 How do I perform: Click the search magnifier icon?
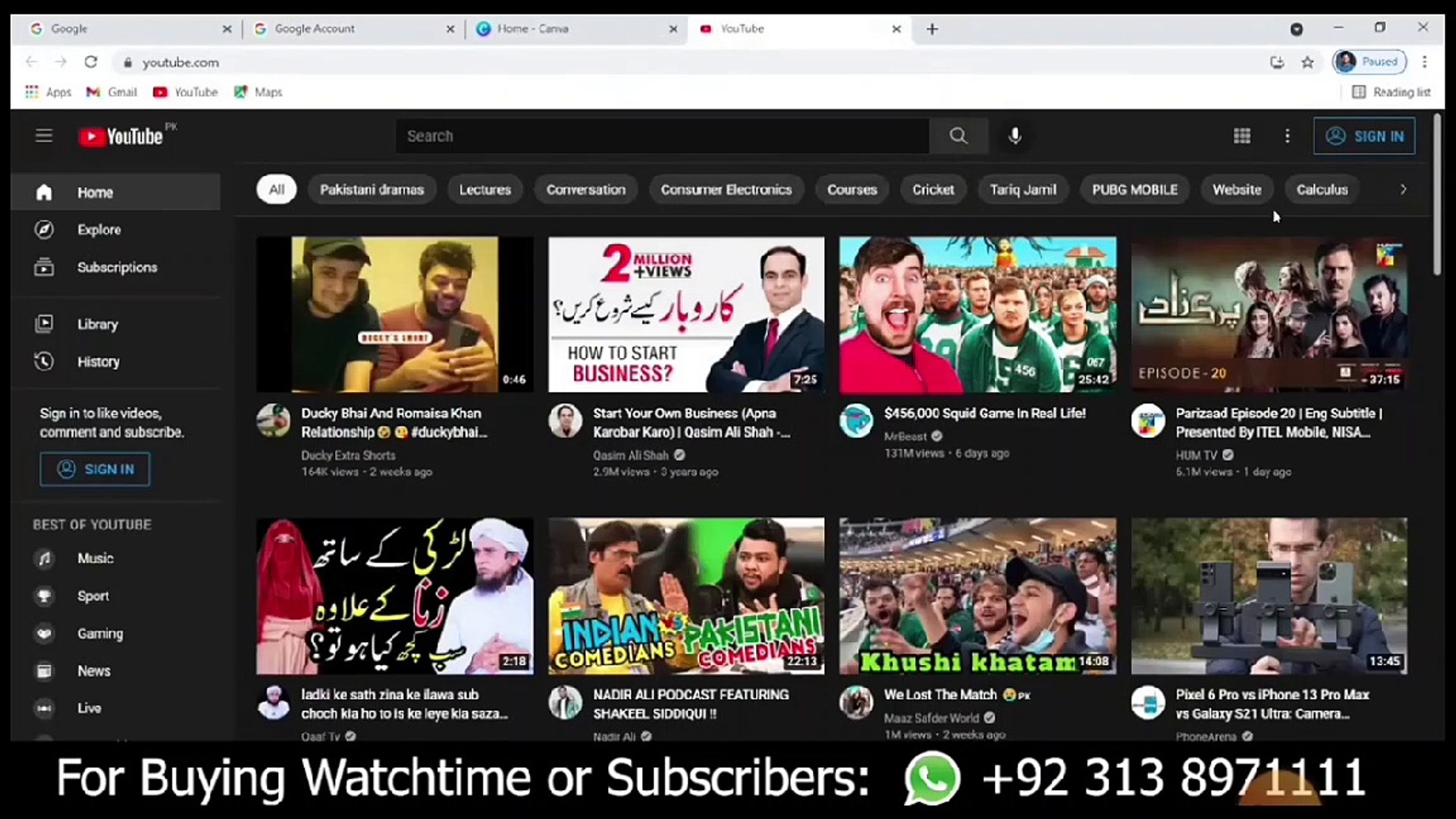959,136
